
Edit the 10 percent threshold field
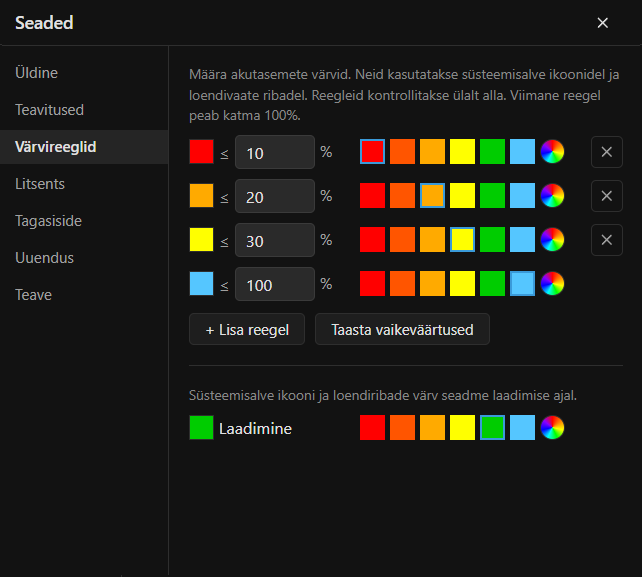pos(275,152)
